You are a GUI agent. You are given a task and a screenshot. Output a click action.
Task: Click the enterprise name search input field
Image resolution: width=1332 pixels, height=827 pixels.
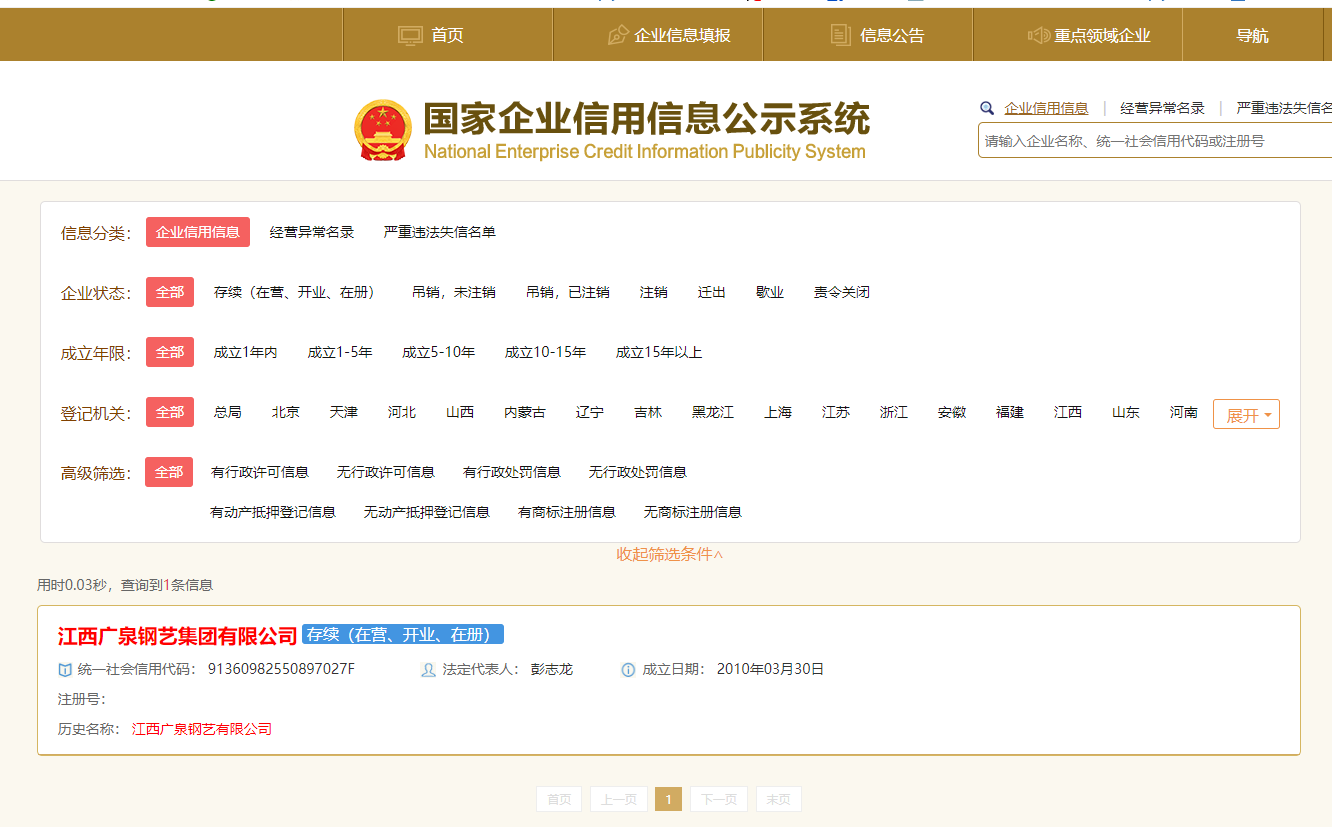1155,141
